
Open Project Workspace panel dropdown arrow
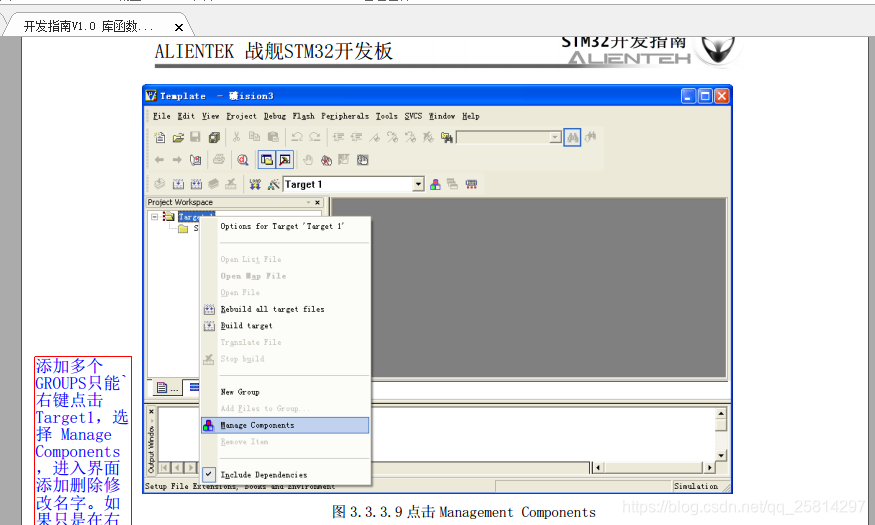coord(308,203)
